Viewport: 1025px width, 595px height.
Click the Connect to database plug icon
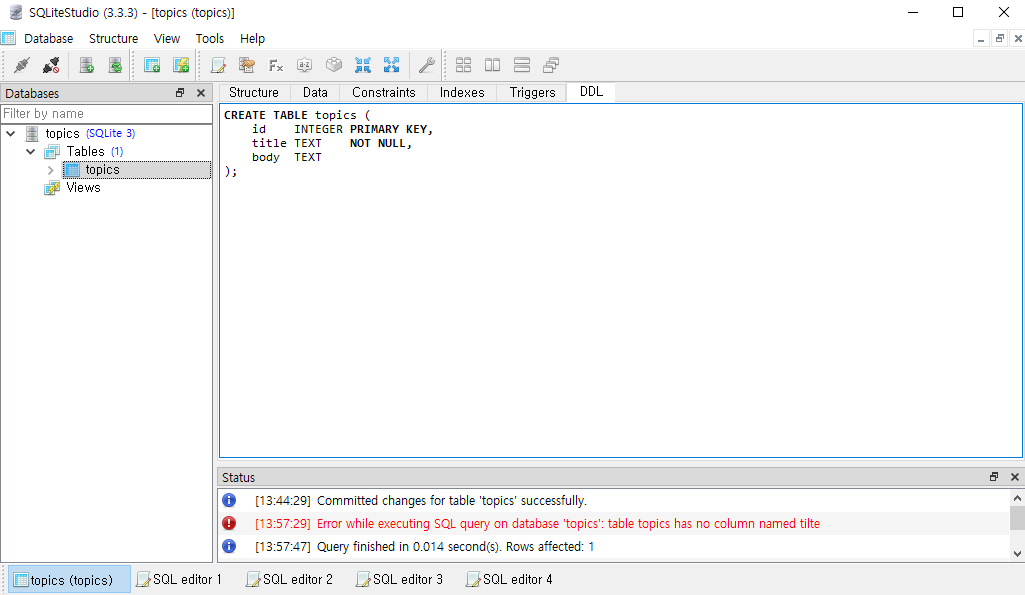[x=22, y=65]
